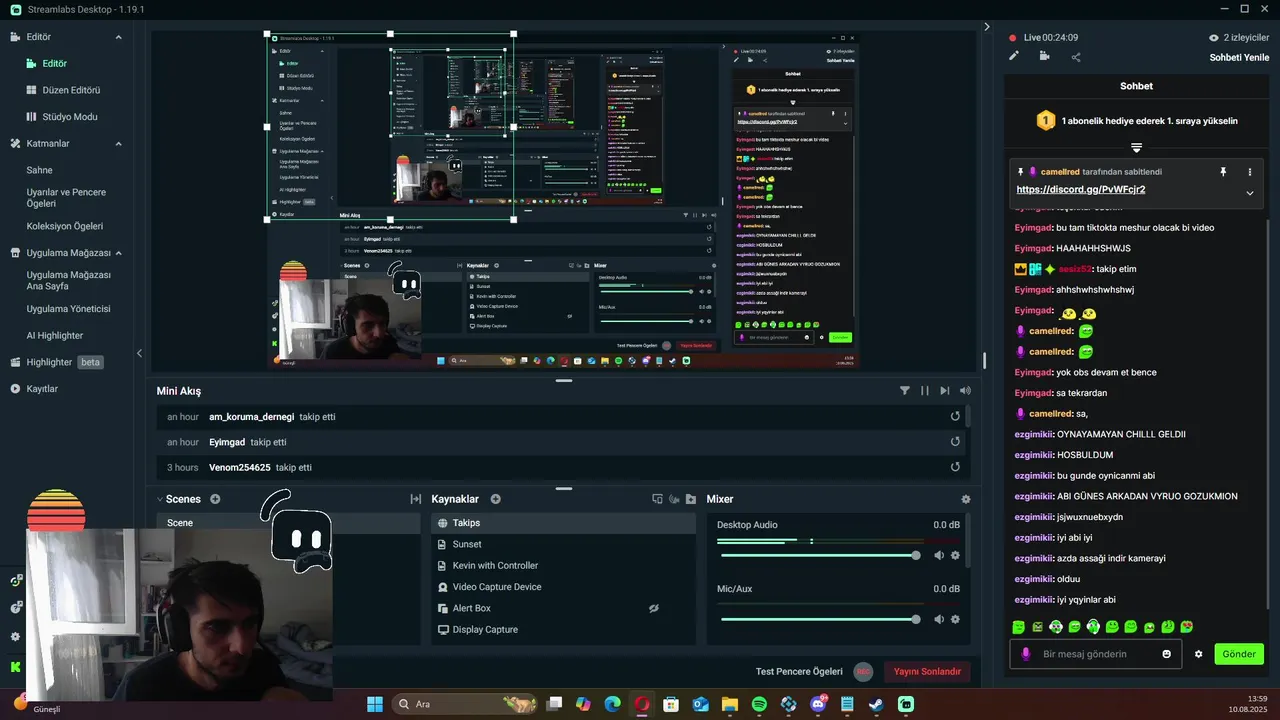Open Koleksiyon Öğeleri in sidebar
This screenshot has width=1280, height=720.
pos(65,226)
